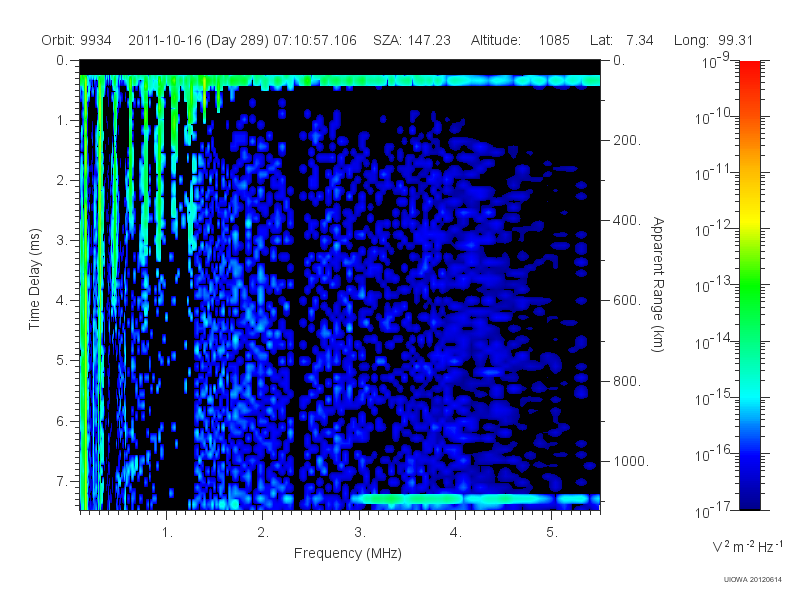This screenshot has width=800, height=600.
Task: Click the 'SZA: 147.23' header value
Action: [x=412, y=40]
